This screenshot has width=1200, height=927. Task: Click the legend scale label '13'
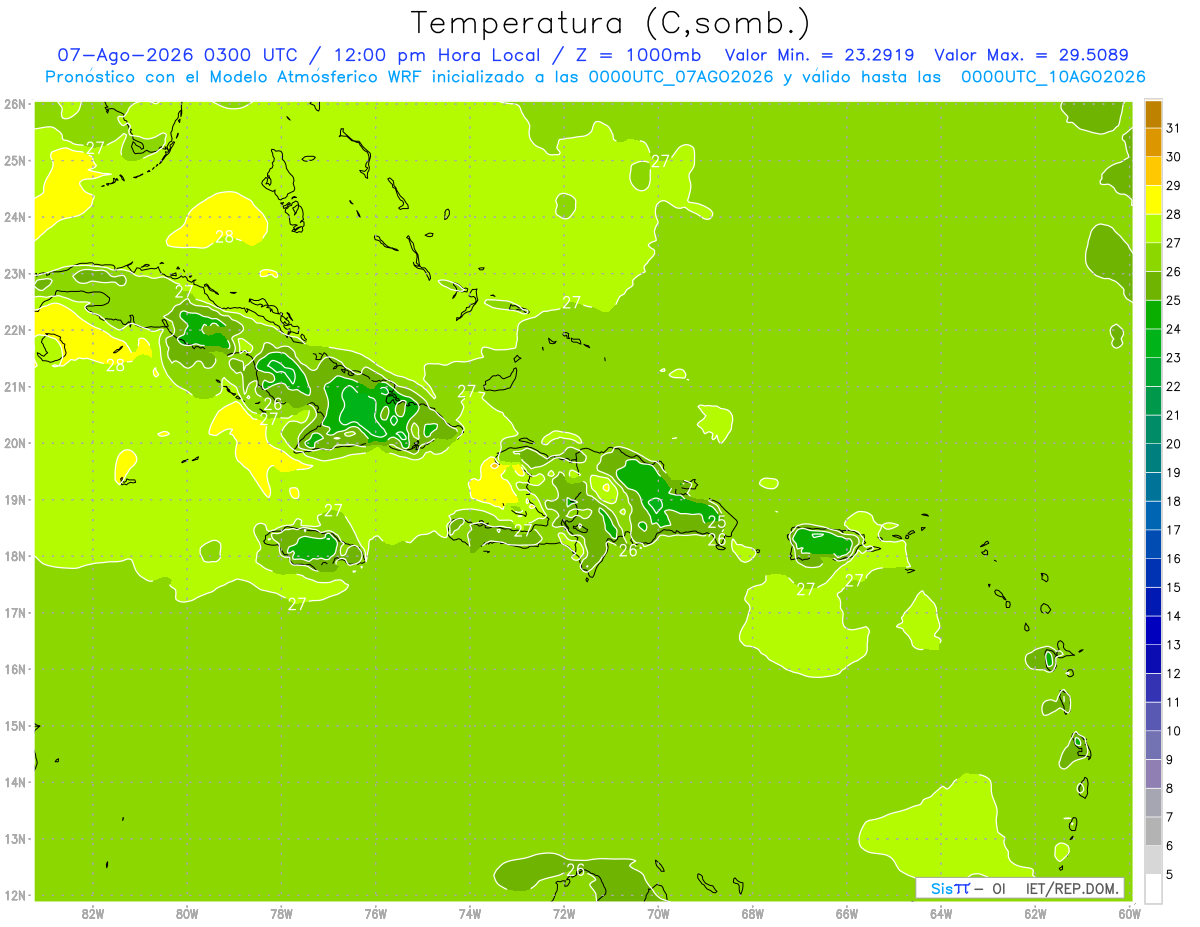click(x=1174, y=645)
